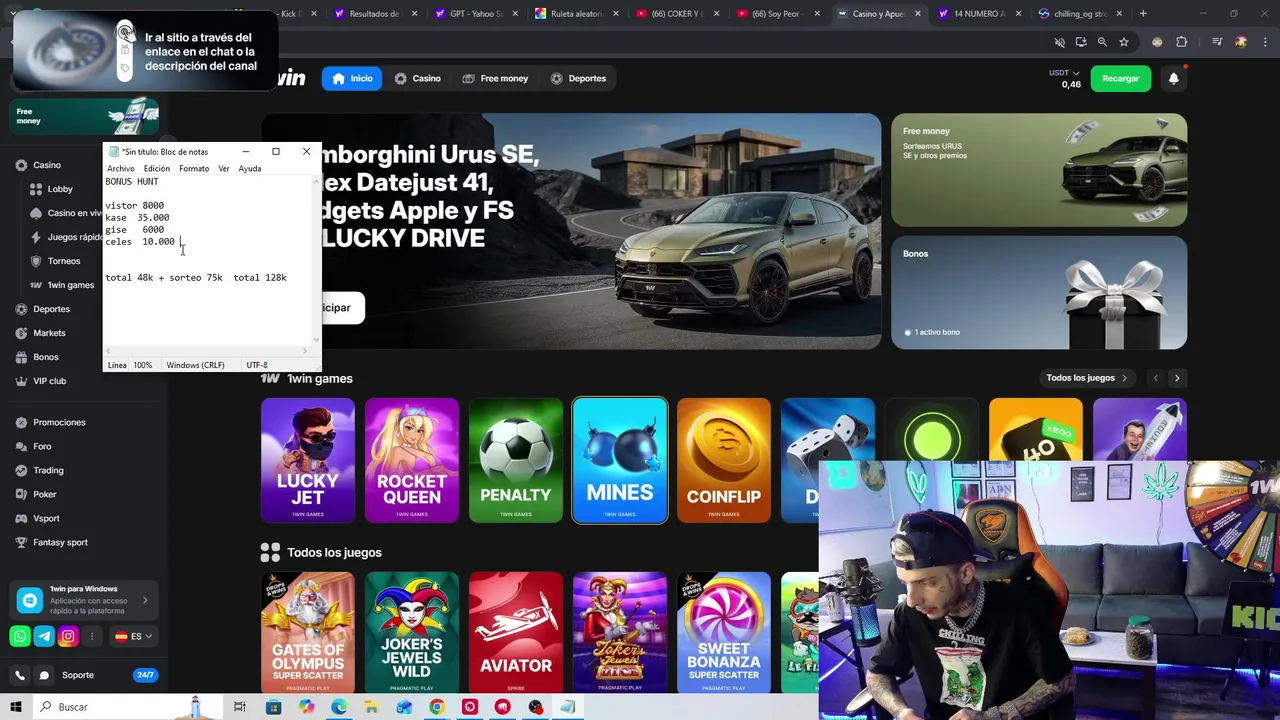The image size is (1280, 720).
Task: Open the notifications bell
Action: [x=1173, y=78]
